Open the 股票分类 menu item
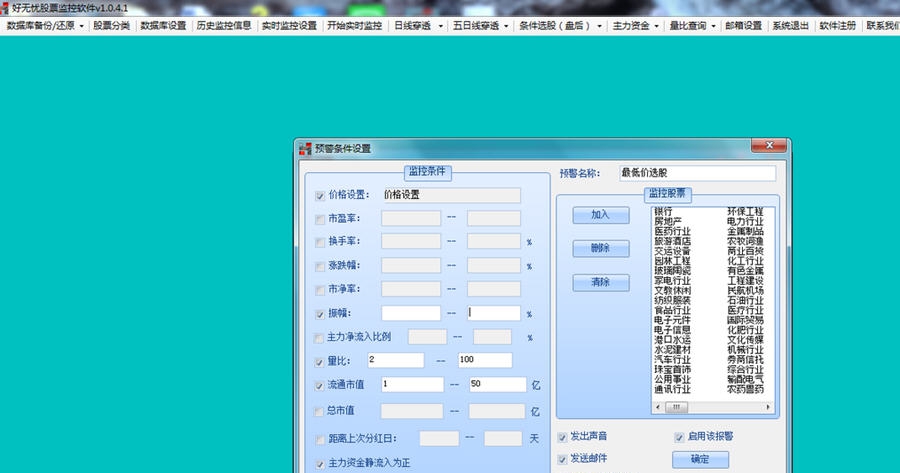Screen dimensions: 900x473 pos(111,26)
